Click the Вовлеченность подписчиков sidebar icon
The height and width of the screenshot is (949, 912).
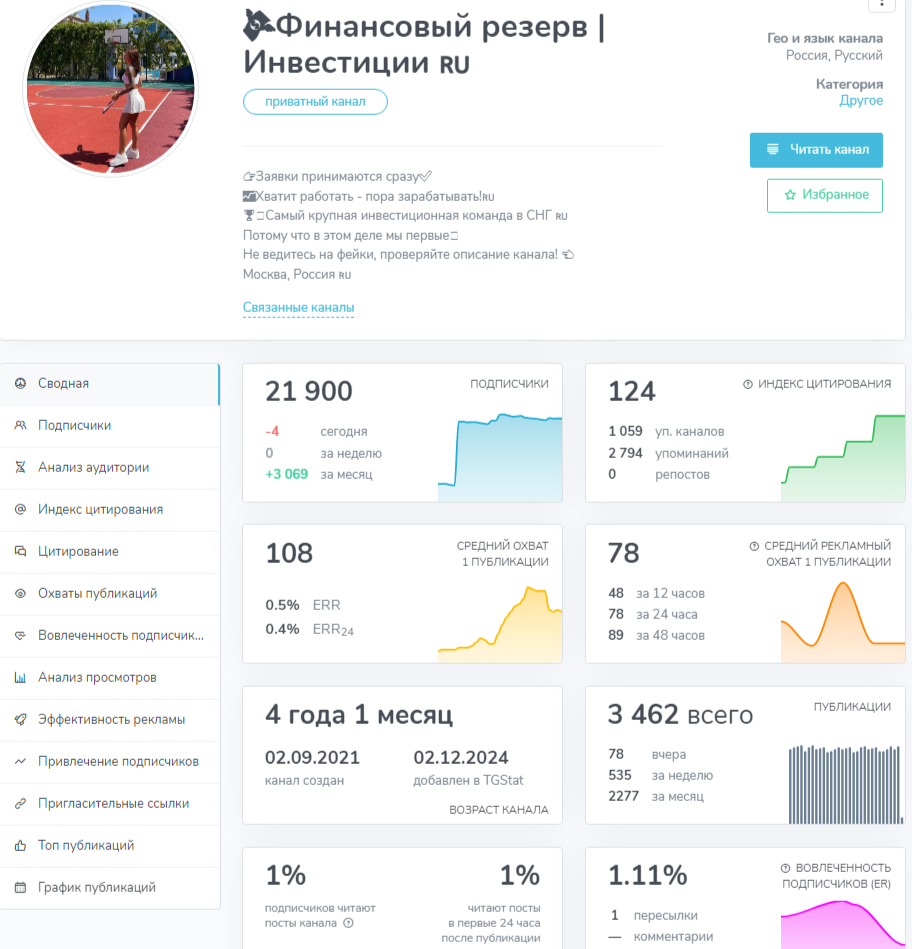[21, 635]
